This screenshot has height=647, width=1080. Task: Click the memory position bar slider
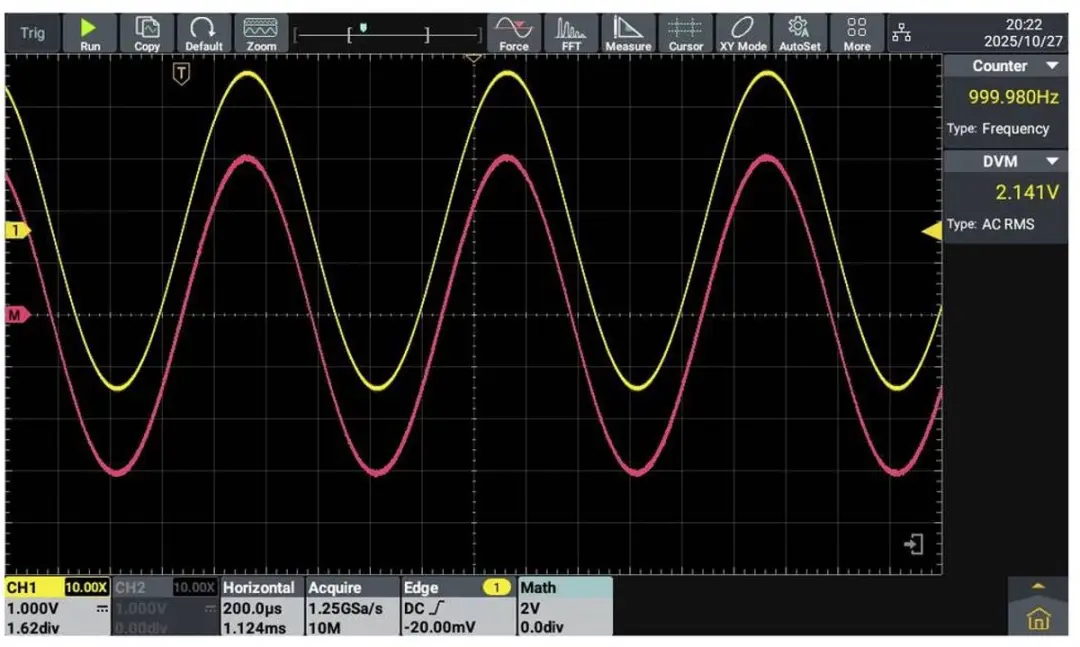coord(387,34)
